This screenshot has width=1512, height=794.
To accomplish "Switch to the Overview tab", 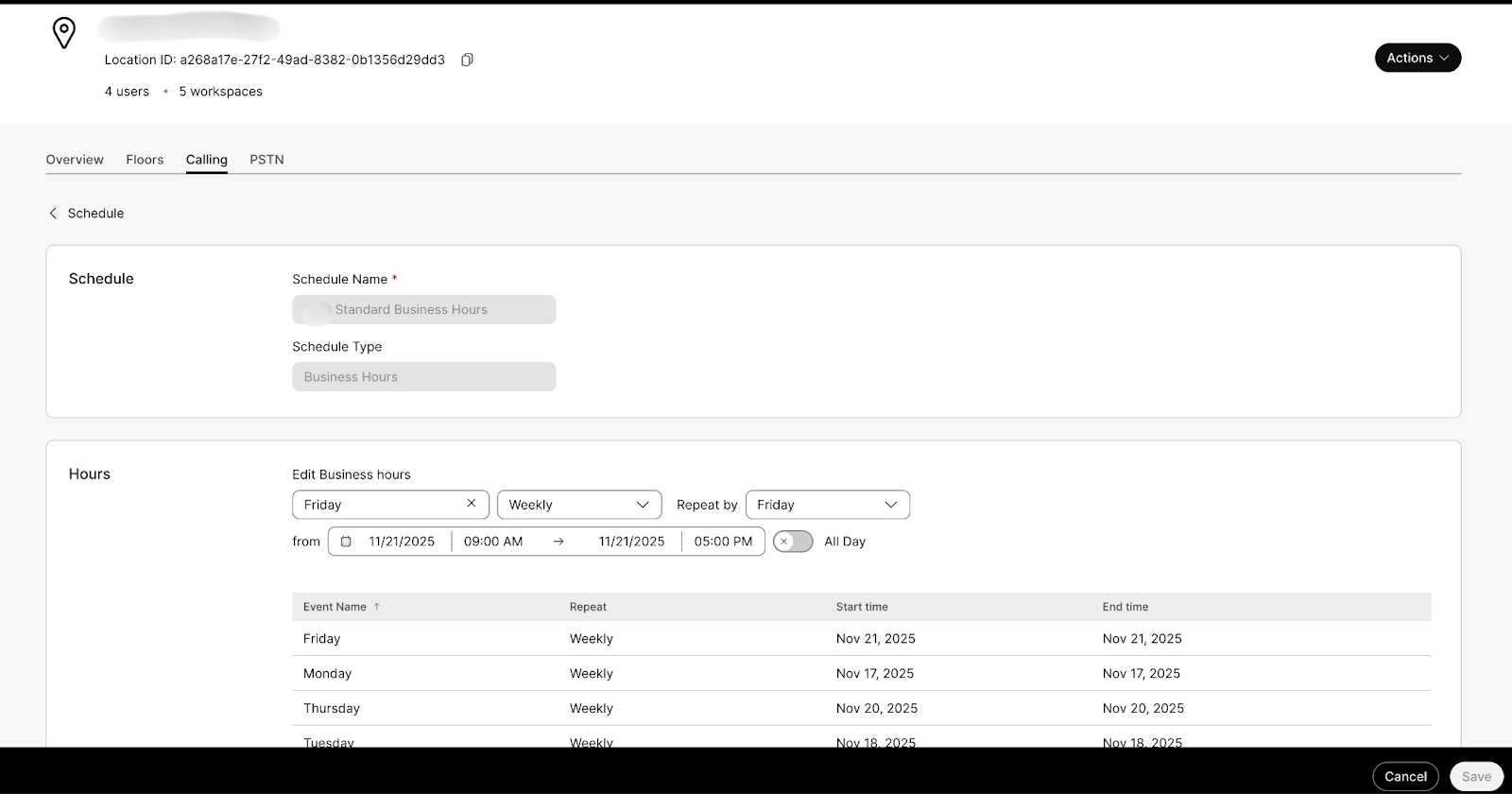I will point(75,160).
